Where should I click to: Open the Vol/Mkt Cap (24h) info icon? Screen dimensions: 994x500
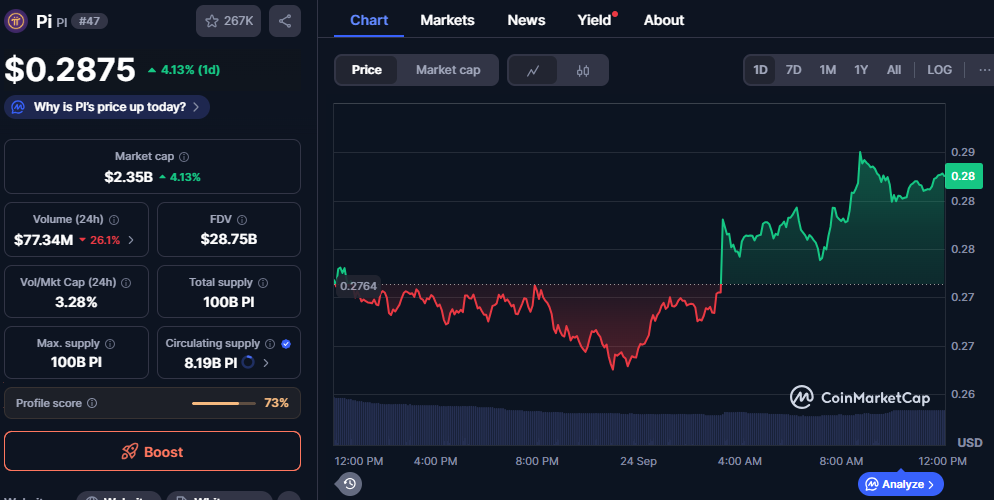click(126, 283)
